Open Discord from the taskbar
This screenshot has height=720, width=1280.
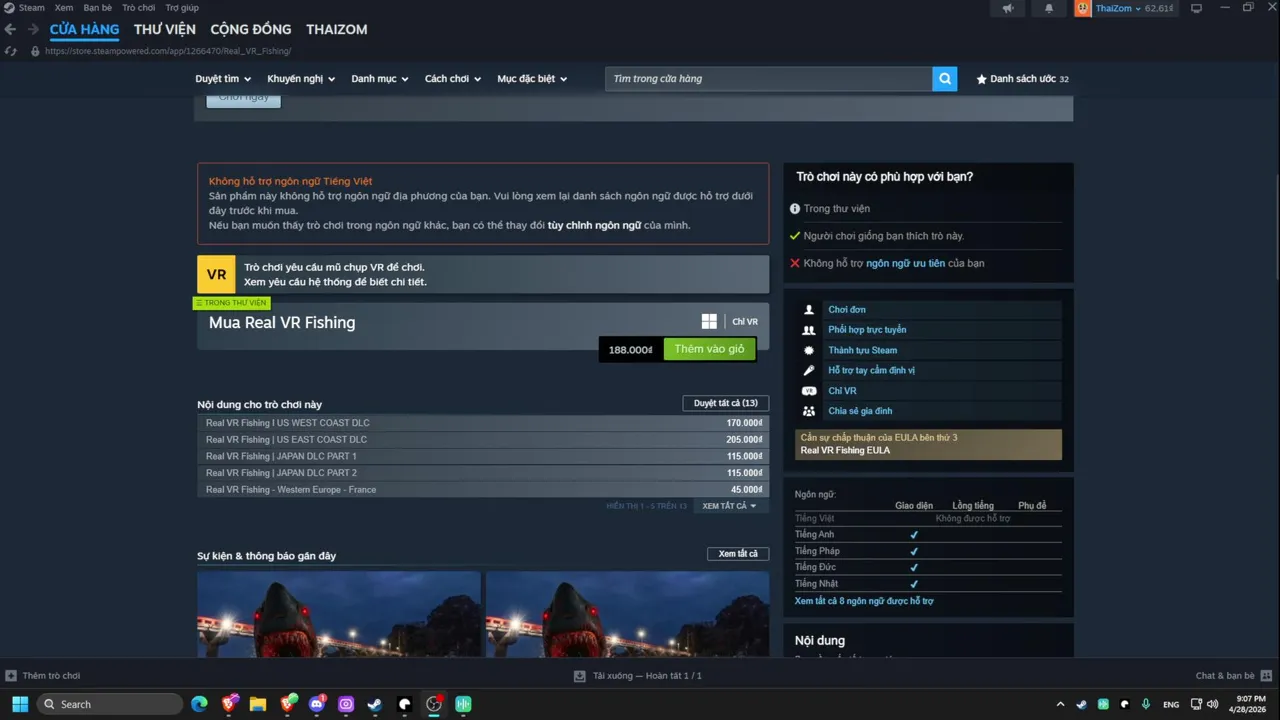pyautogui.click(x=317, y=704)
